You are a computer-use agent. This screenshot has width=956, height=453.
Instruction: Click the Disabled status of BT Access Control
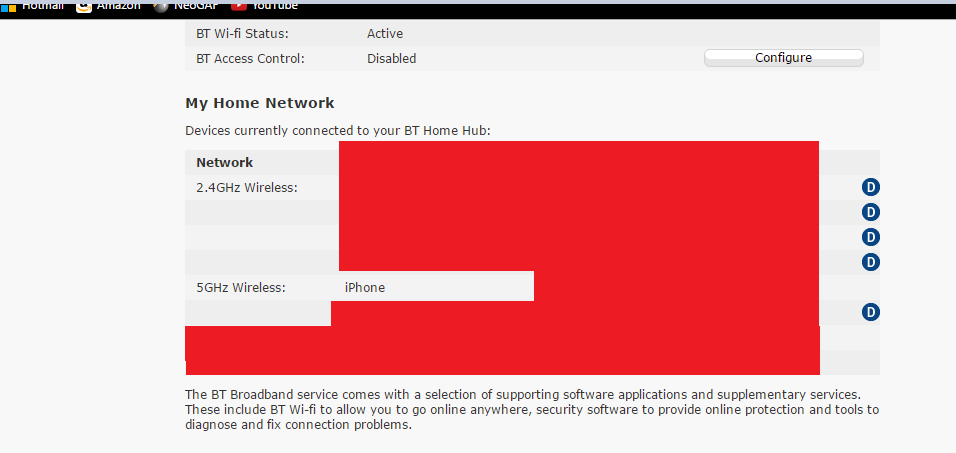pyautogui.click(x=391, y=59)
